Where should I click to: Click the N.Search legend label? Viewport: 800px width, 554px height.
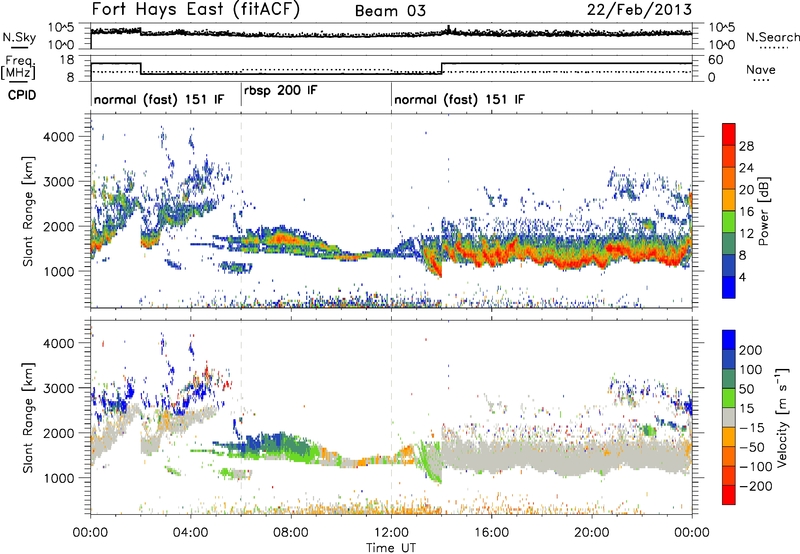772,37
